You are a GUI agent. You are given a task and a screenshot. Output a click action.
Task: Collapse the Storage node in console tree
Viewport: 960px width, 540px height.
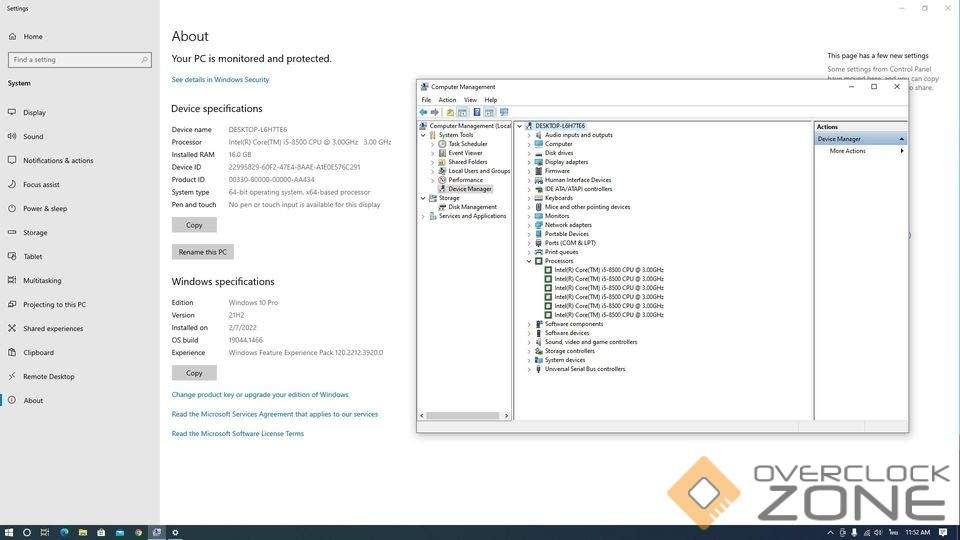point(423,198)
